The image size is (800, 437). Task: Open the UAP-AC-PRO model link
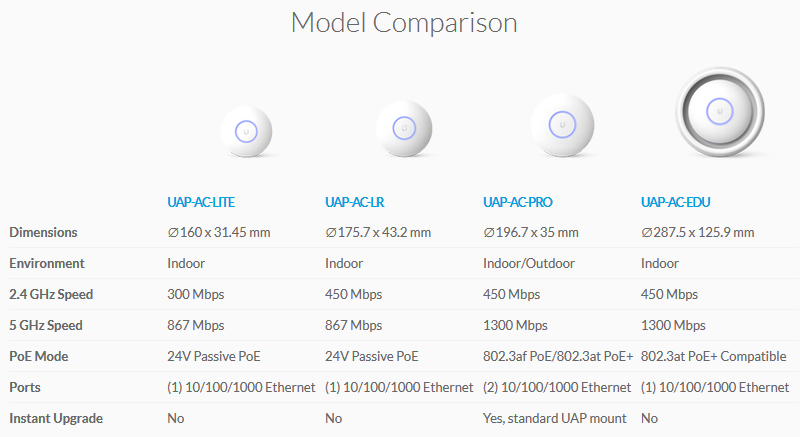point(518,202)
